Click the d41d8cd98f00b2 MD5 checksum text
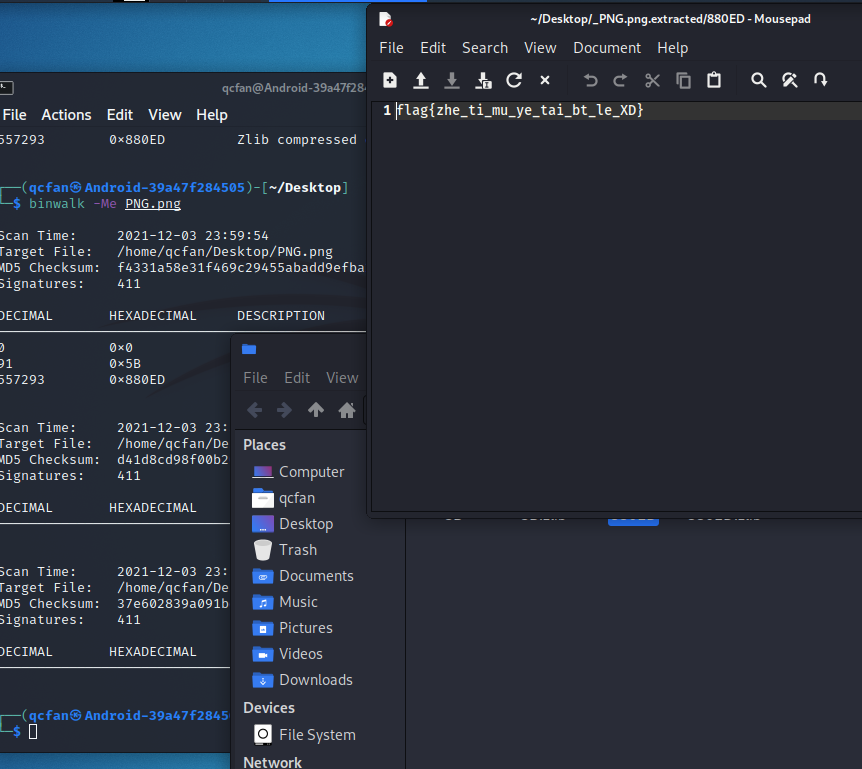 tap(173, 460)
